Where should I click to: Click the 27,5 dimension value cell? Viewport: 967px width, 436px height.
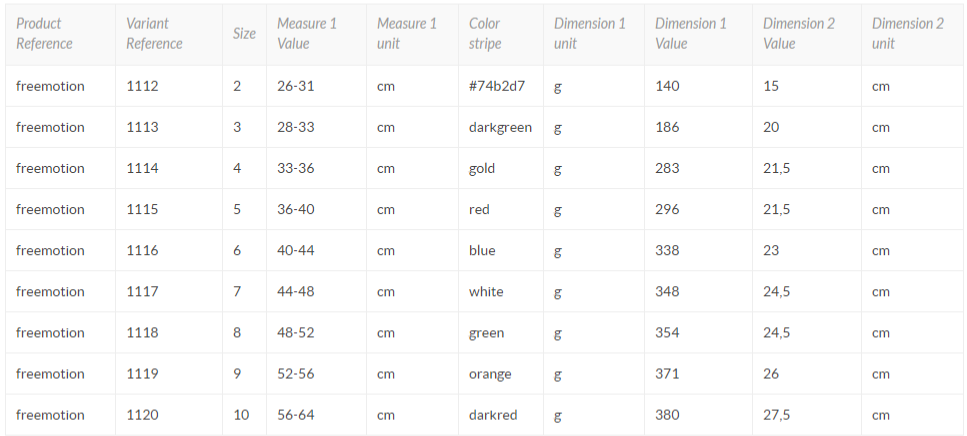(x=777, y=414)
